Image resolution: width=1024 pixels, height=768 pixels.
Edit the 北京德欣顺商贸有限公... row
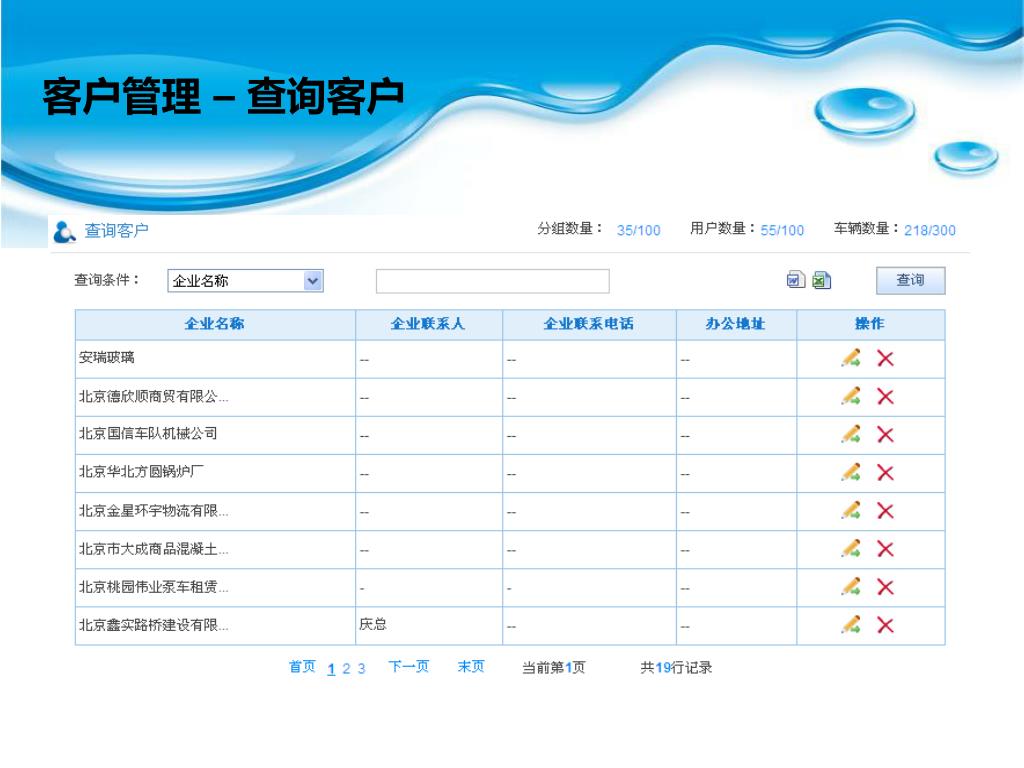point(851,396)
